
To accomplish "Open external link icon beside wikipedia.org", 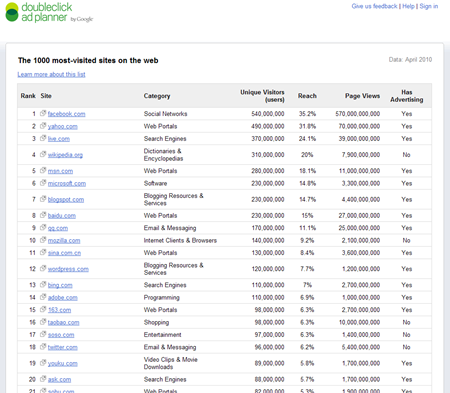I will click(43, 154).
